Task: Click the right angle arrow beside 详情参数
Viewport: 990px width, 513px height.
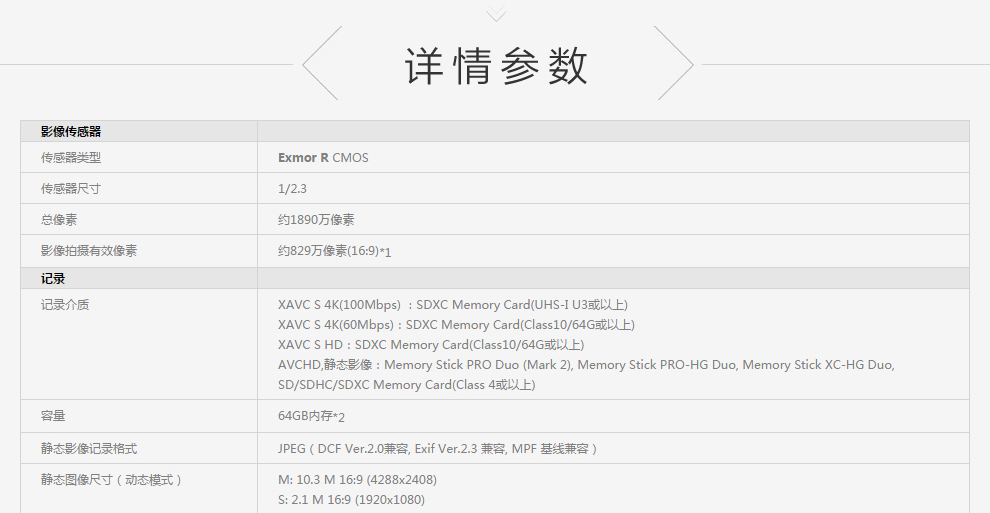Action: click(x=675, y=63)
